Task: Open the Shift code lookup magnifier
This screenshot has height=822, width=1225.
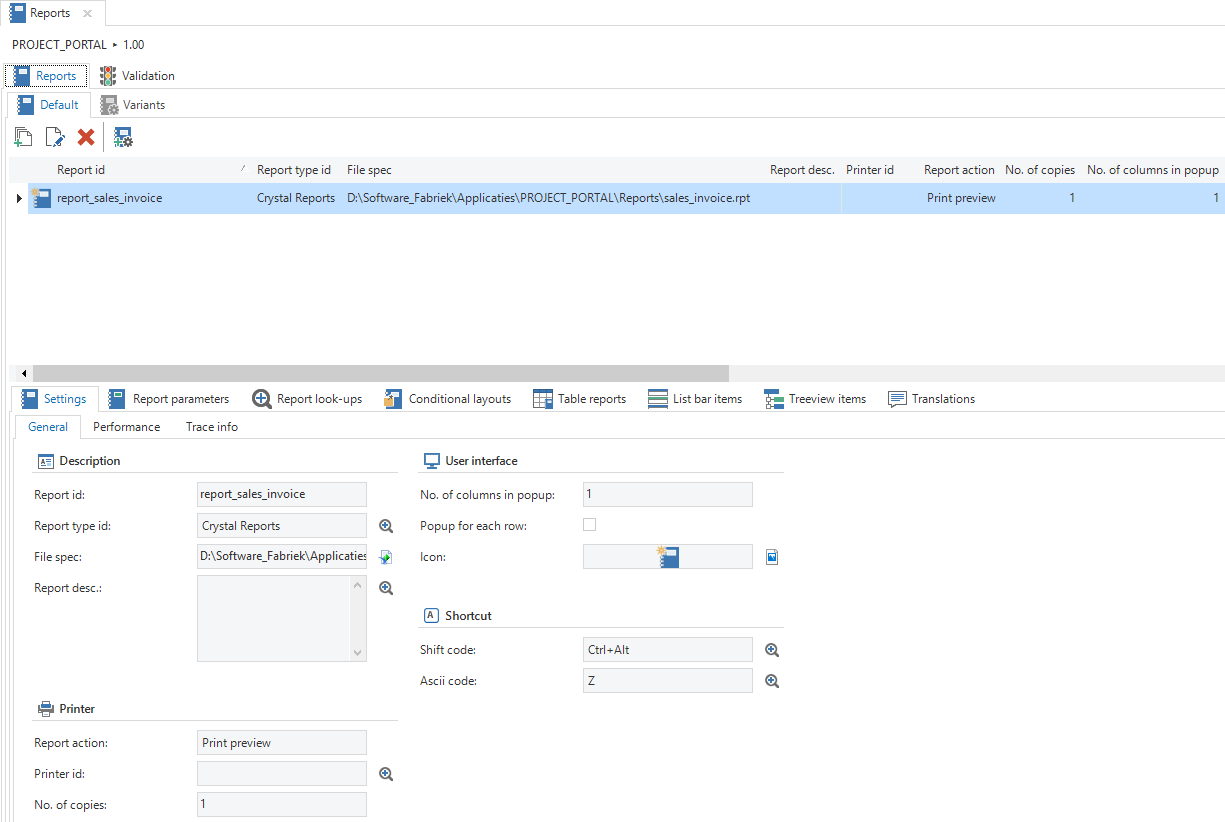Action: click(772, 650)
